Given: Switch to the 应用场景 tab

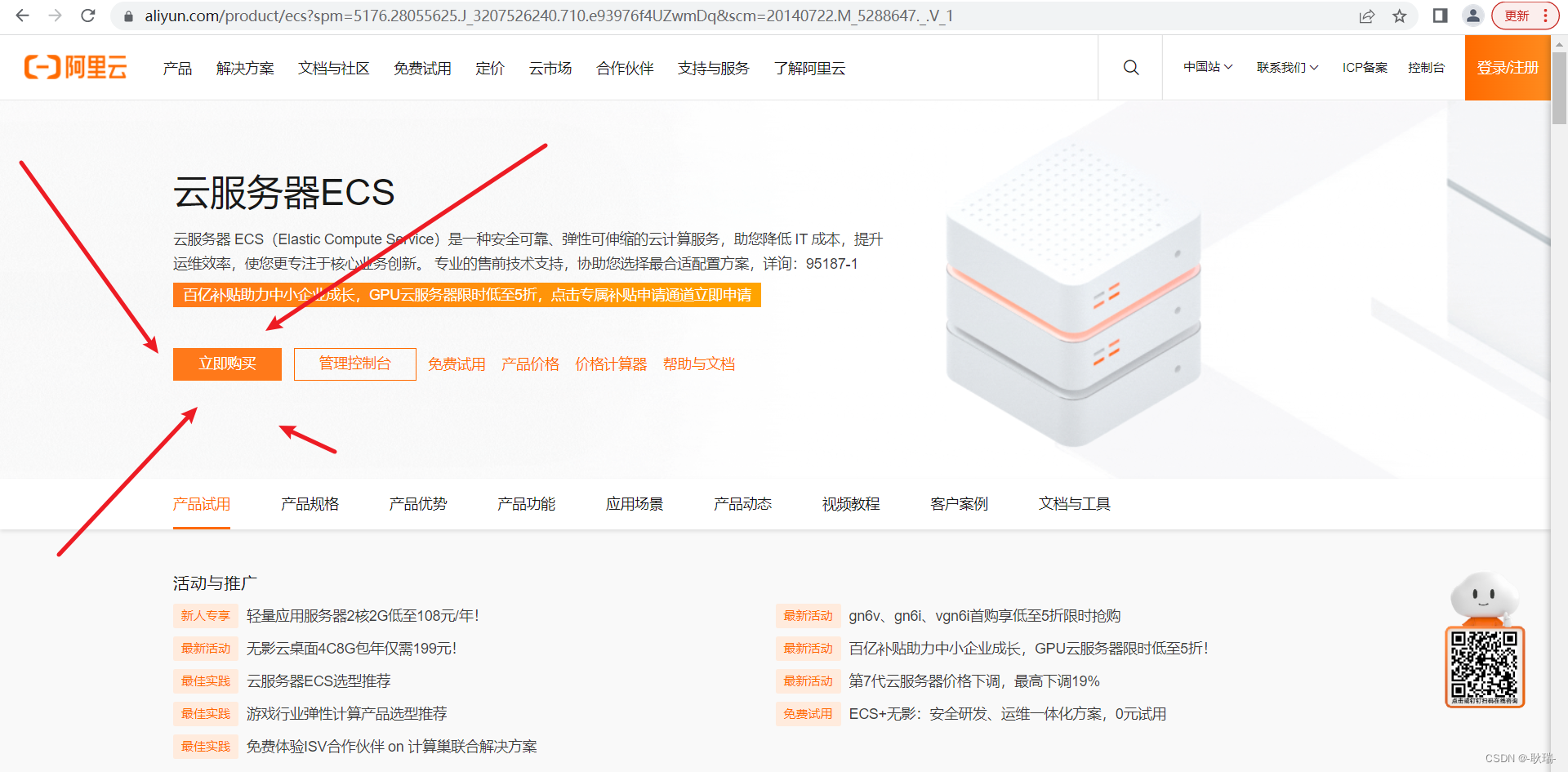Looking at the screenshot, I should click(635, 504).
